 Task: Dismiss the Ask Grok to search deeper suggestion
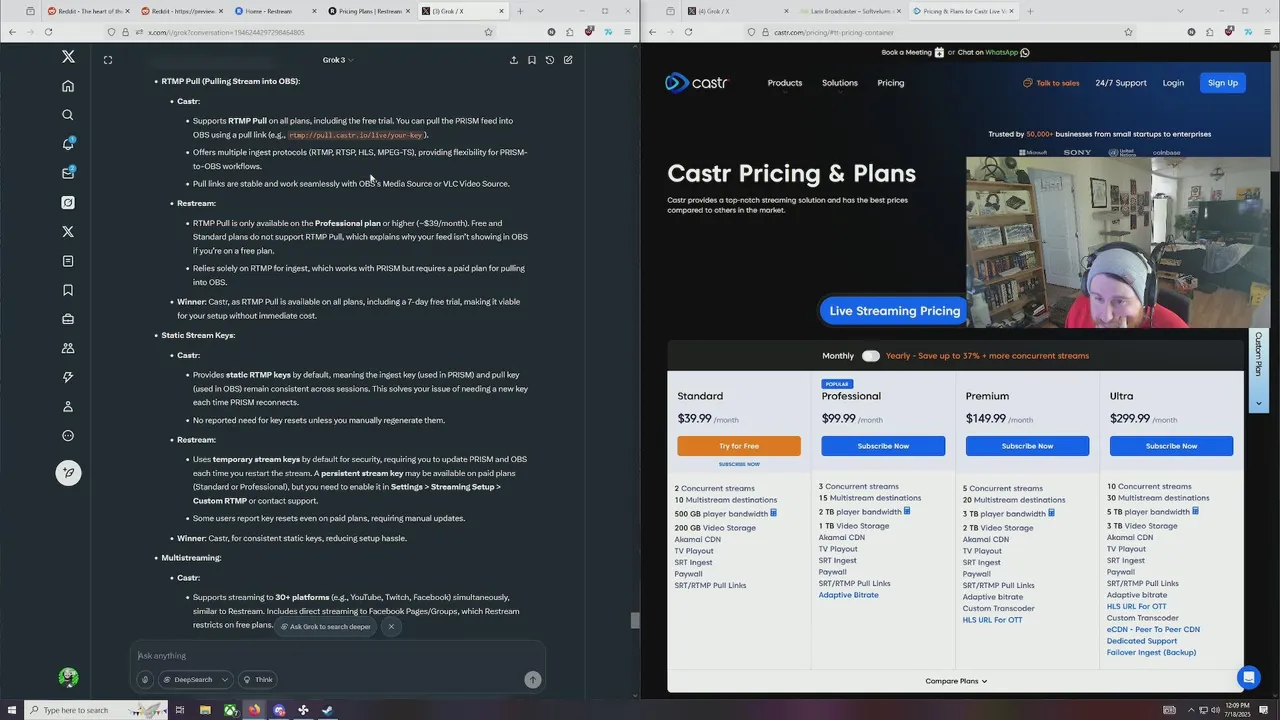pos(391,626)
